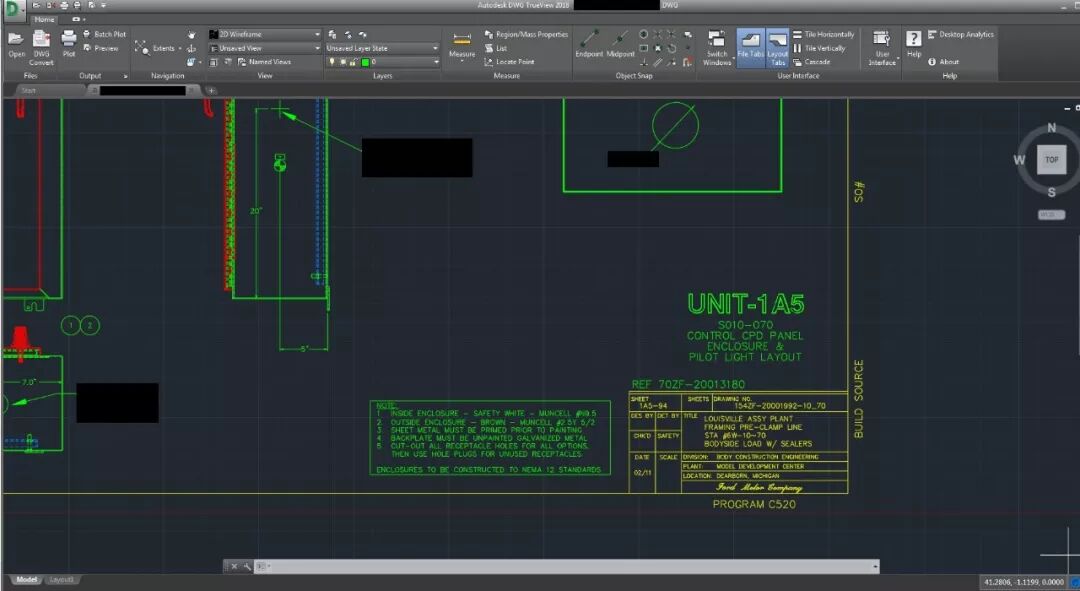Activate the Midpoint object snap
This screenshot has height=591, width=1080.
coord(620,41)
